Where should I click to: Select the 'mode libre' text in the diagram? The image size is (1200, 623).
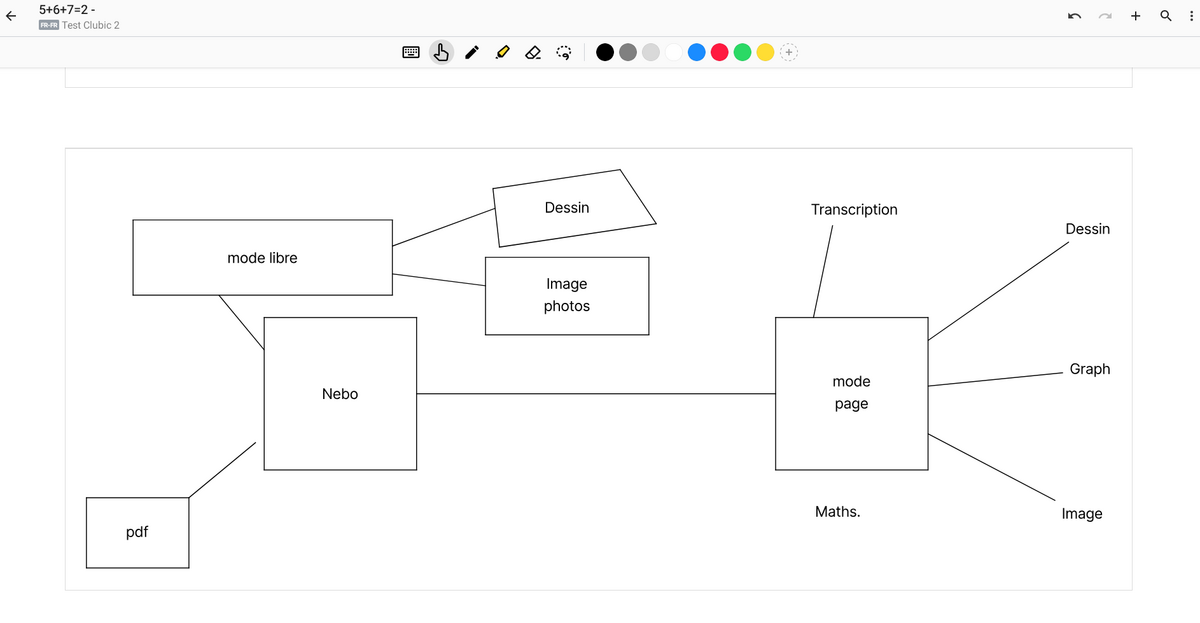click(x=262, y=258)
